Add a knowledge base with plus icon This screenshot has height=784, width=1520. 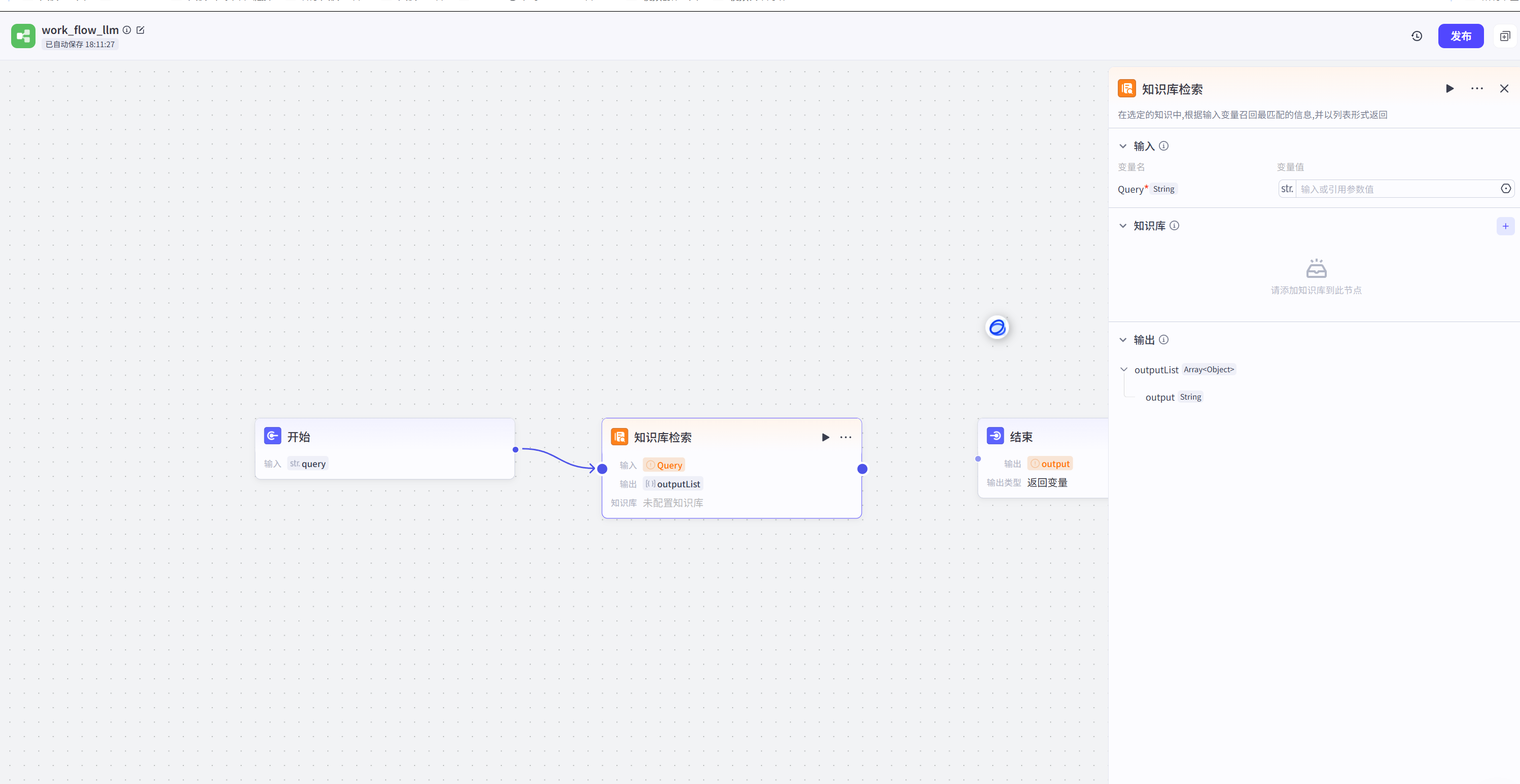[1505, 226]
